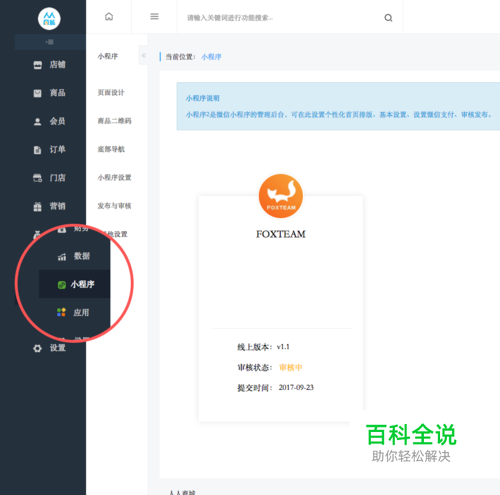Viewport: 500px width, 495px height.
Task: Open the hamburger menu icon in the top bar
Action: pos(154,16)
